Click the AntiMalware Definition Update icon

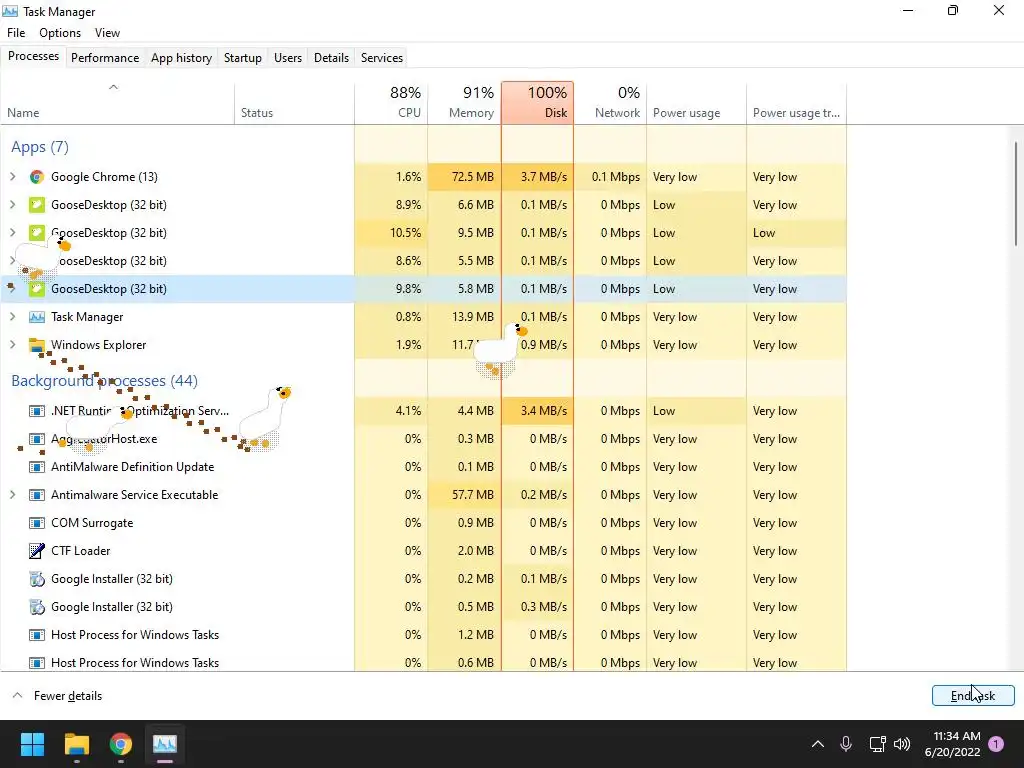click(37, 467)
